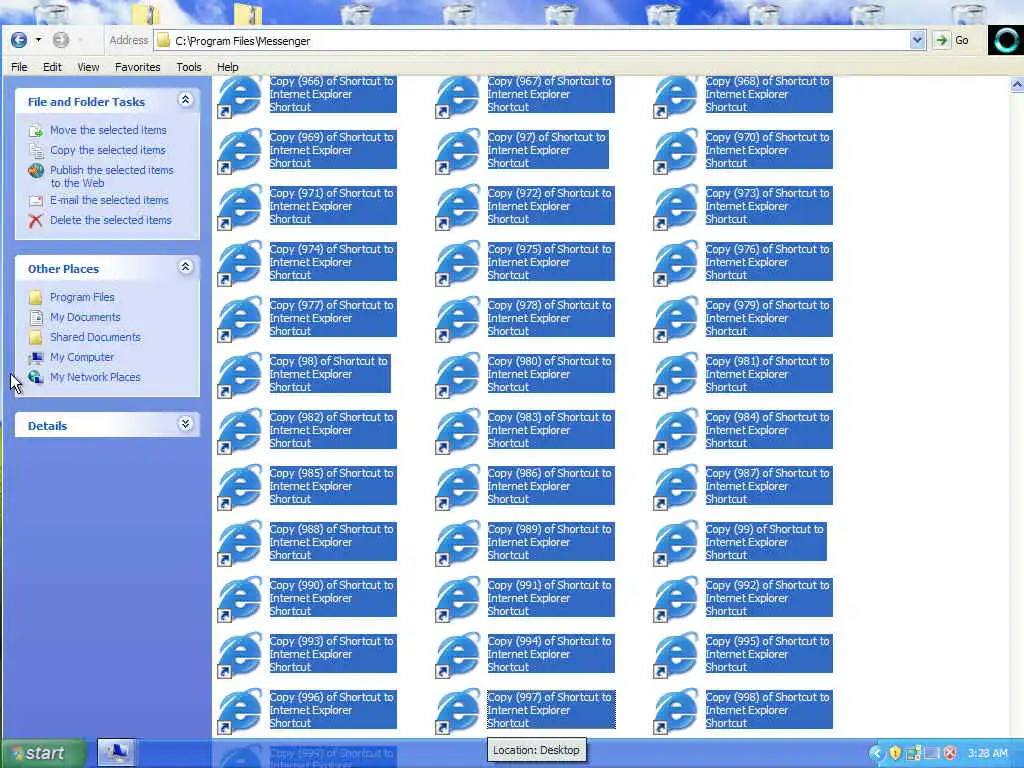
Task: Open the File menu
Action: coord(19,67)
